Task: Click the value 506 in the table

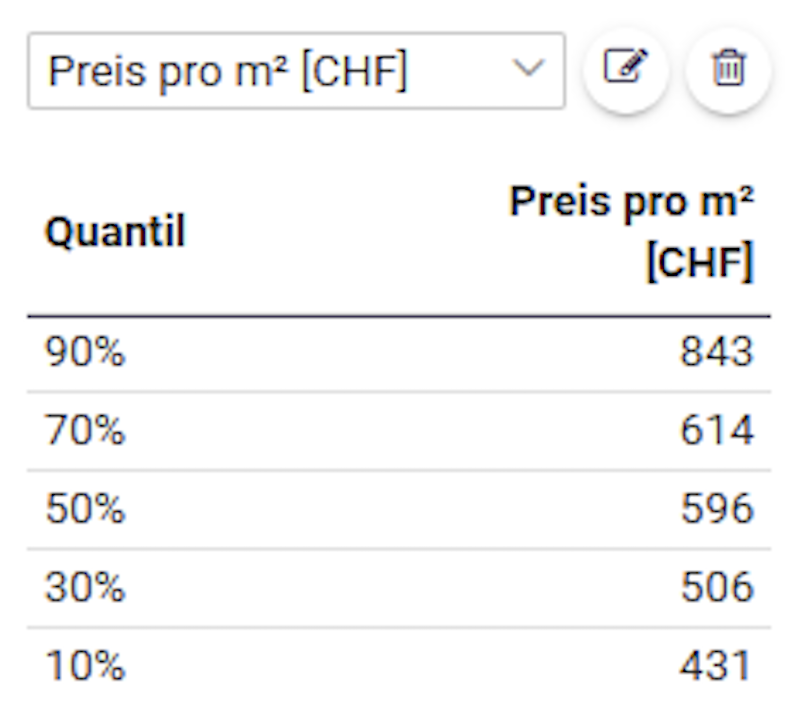Action: [x=716, y=587]
